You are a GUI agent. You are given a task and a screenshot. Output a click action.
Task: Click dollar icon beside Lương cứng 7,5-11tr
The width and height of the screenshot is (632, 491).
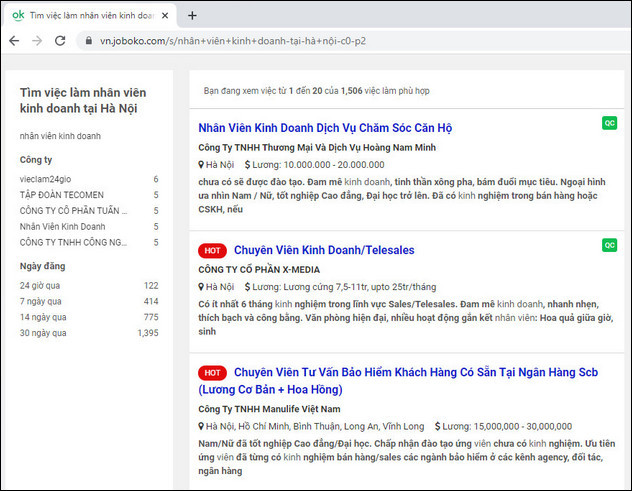(x=247, y=287)
